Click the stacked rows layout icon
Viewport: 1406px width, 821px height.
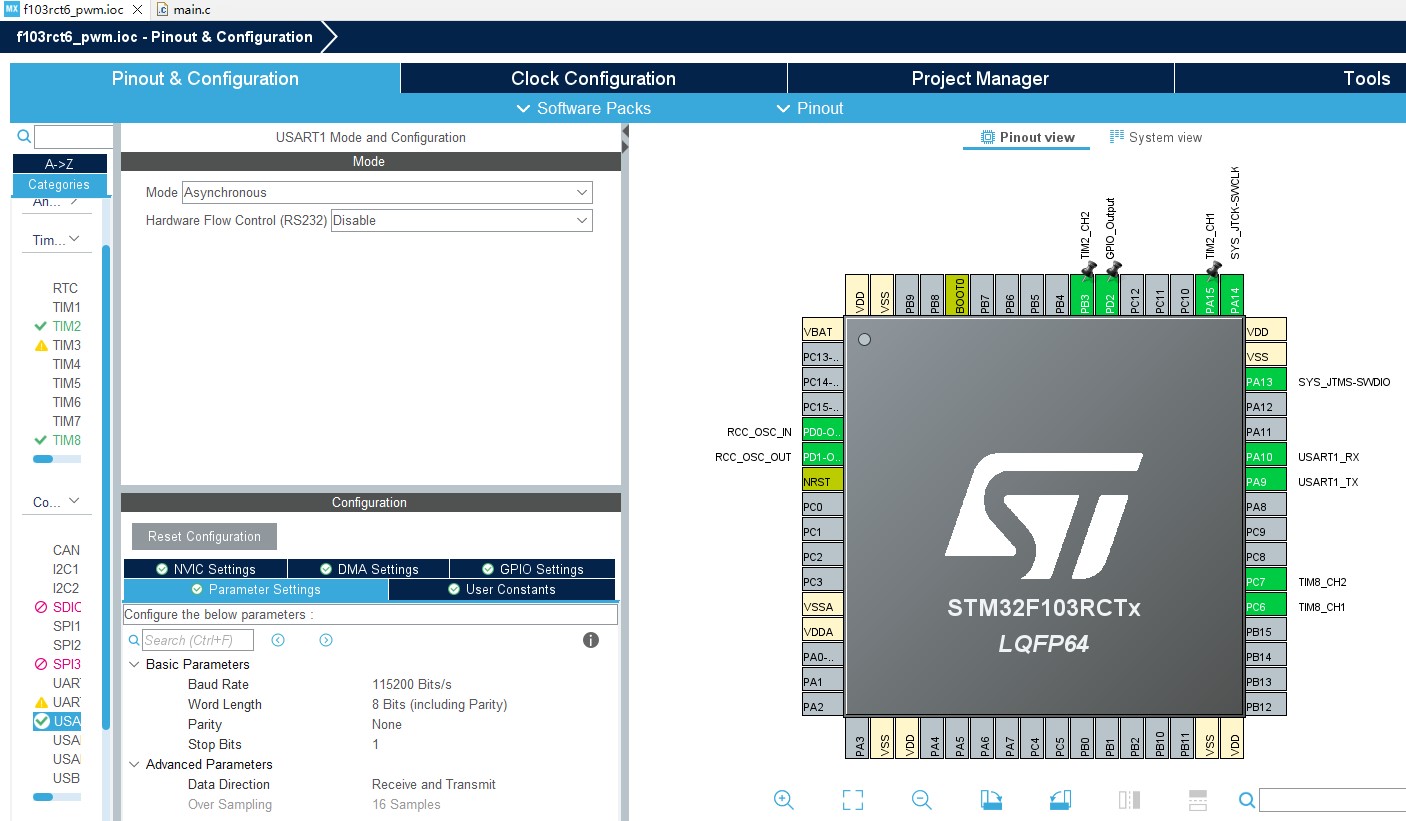(x=1198, y=799)
